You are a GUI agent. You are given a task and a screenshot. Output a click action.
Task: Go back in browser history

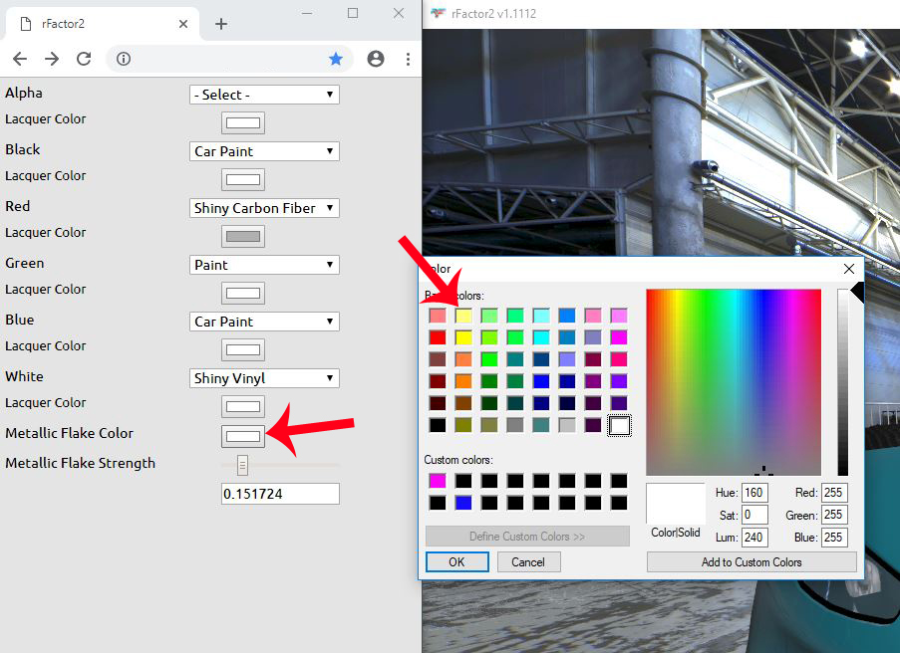point(20,59)
